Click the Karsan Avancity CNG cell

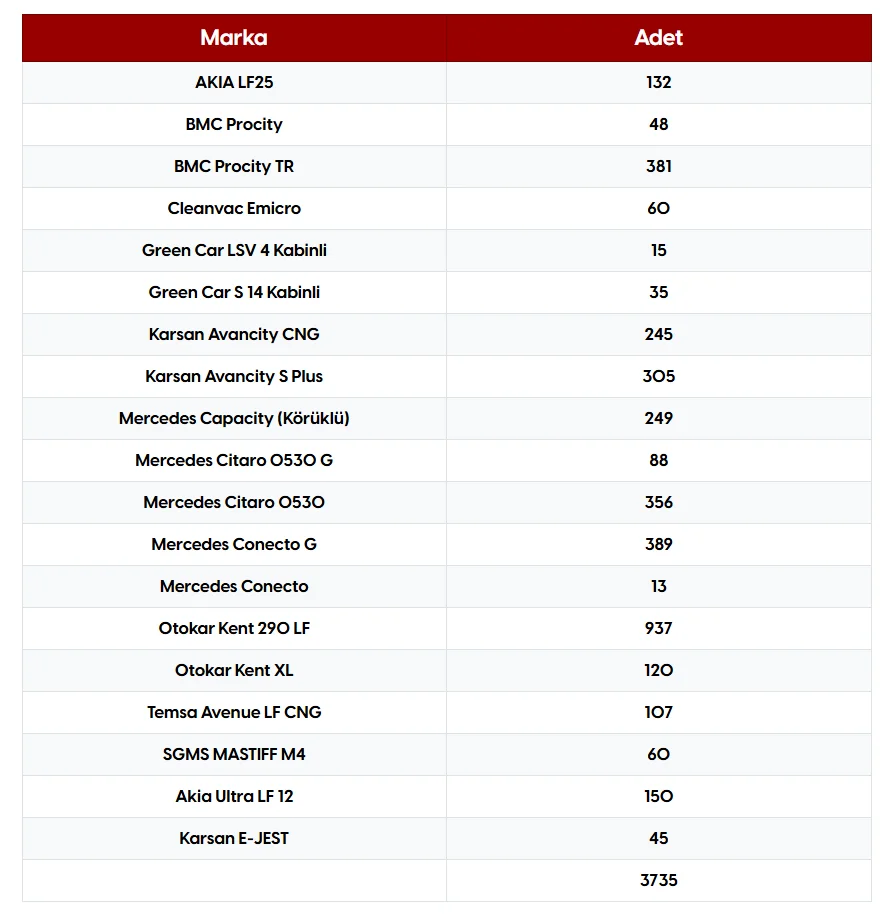pos(234,334)
